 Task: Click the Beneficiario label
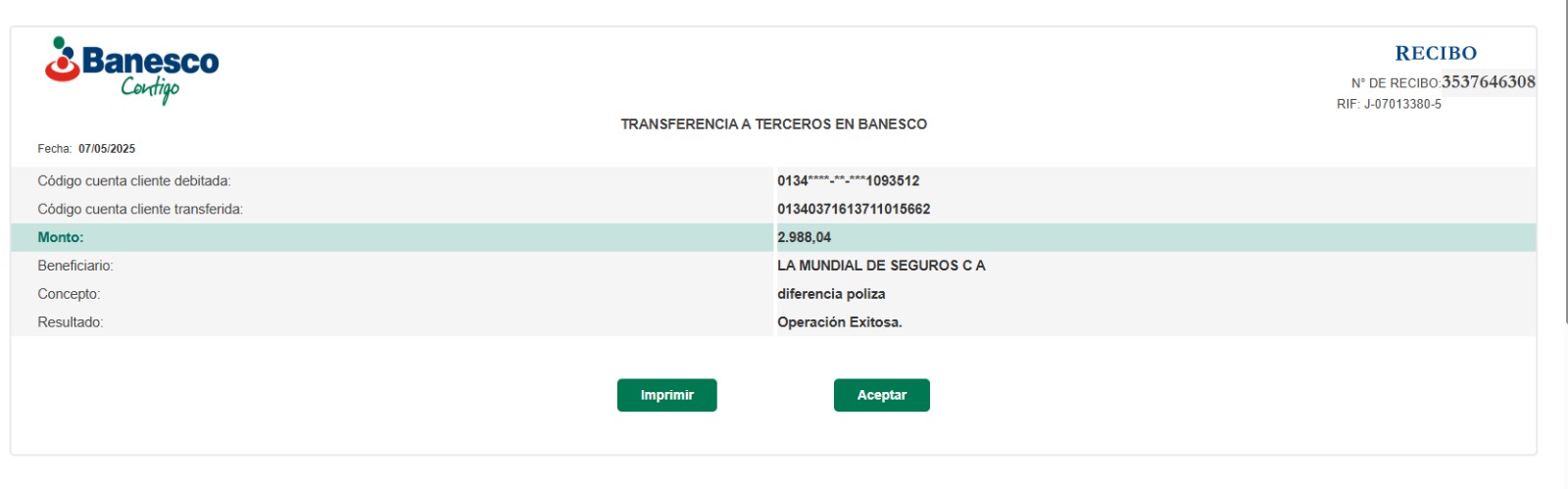click(75, 266)
